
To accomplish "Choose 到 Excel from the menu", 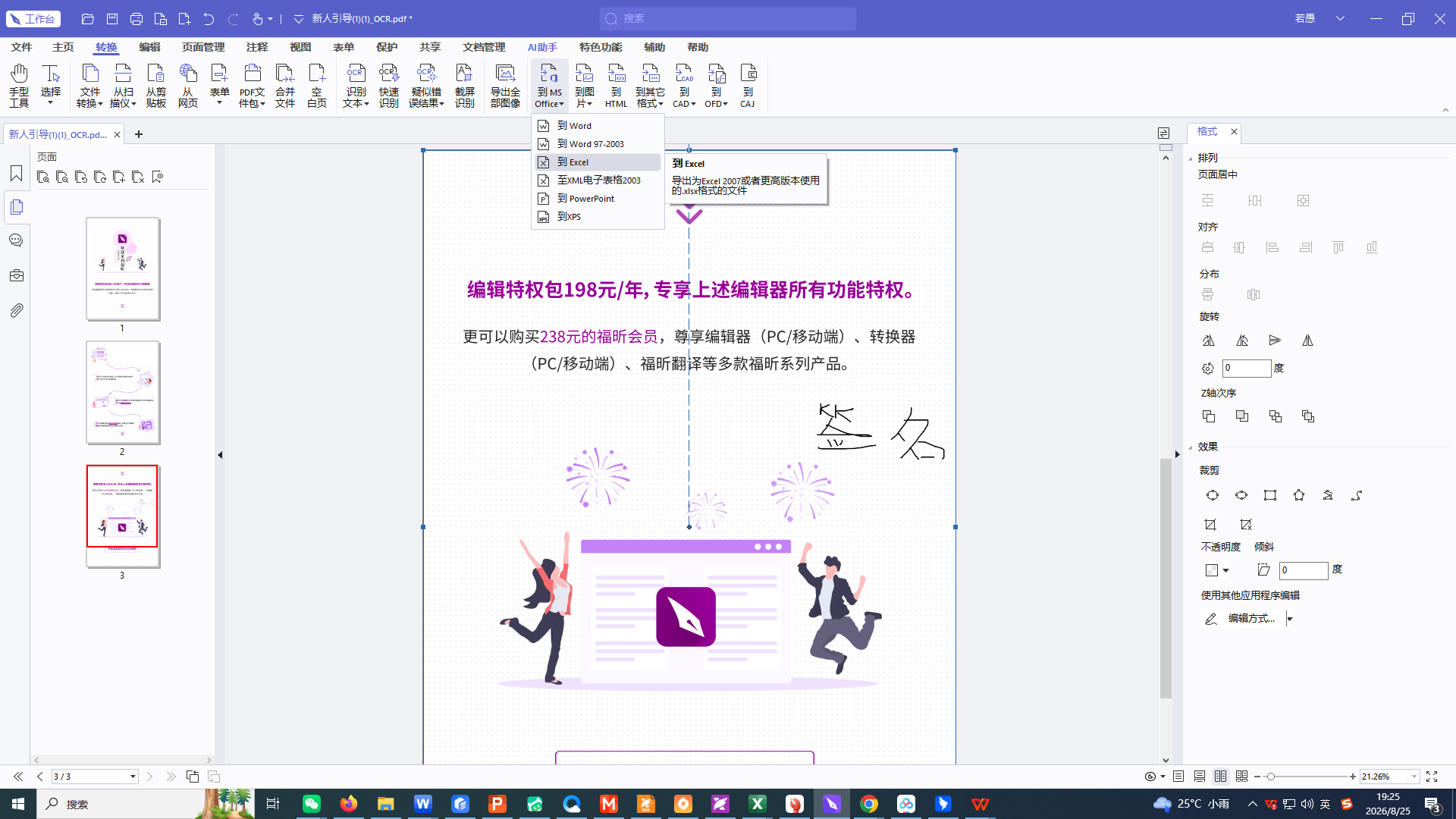I will 598,162.
